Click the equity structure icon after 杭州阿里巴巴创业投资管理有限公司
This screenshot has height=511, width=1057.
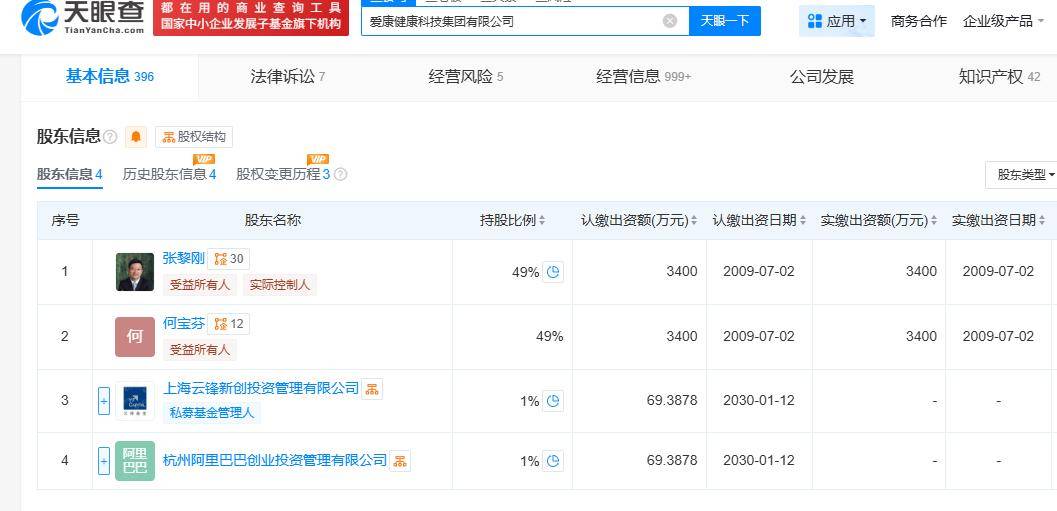[x=400, y=461]
